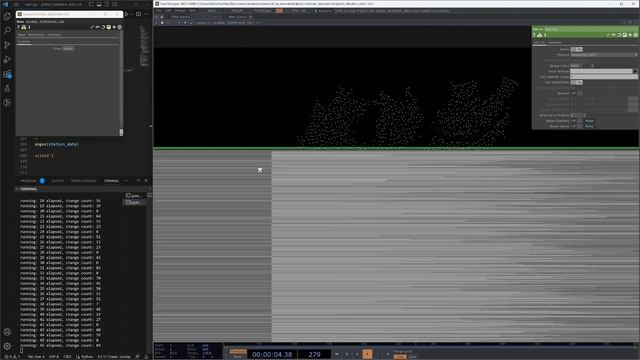Toggle the Reset Channels switch
The width and height of the screenshot is (640, 360).
(x=576, y=121)
